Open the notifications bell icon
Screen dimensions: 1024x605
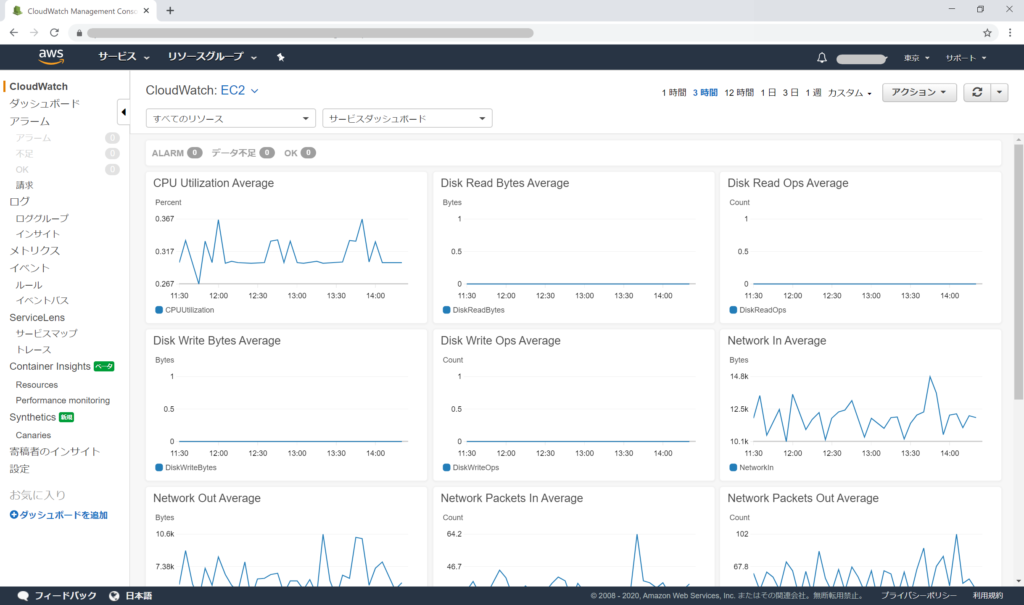(x=821, y=57)
